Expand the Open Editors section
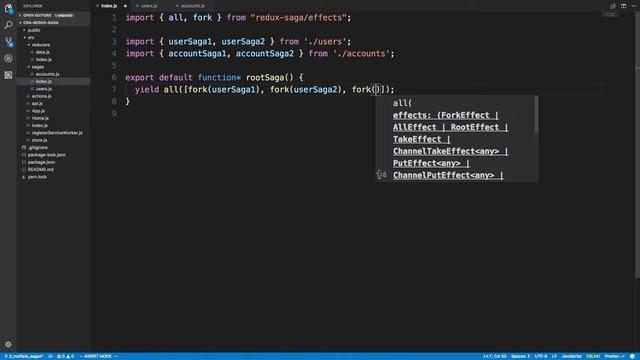 point(53,16)
